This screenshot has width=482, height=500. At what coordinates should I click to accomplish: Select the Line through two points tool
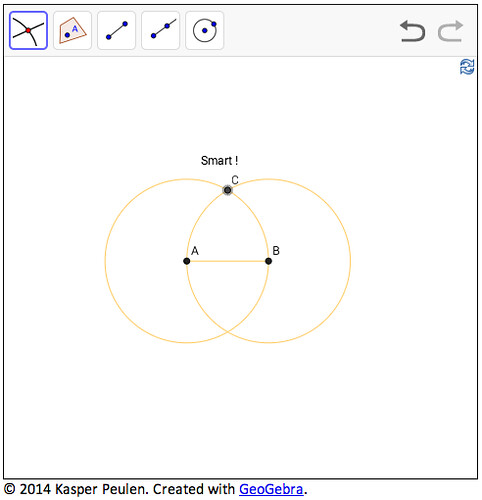(x=160, y=30)
